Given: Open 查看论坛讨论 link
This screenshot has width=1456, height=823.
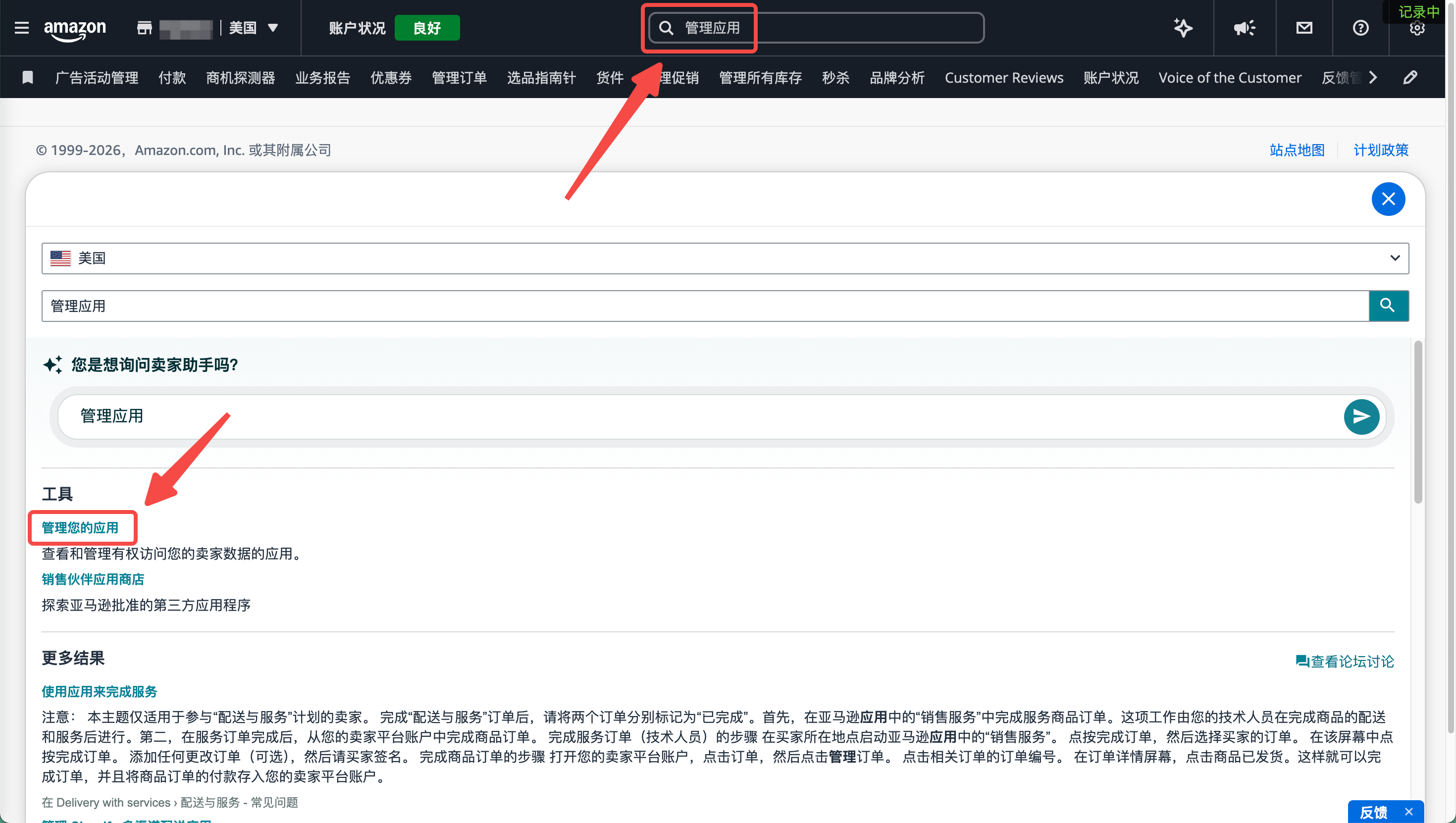Looking at the screenshot, I should pyautogui.click(x=1352, y=662).
